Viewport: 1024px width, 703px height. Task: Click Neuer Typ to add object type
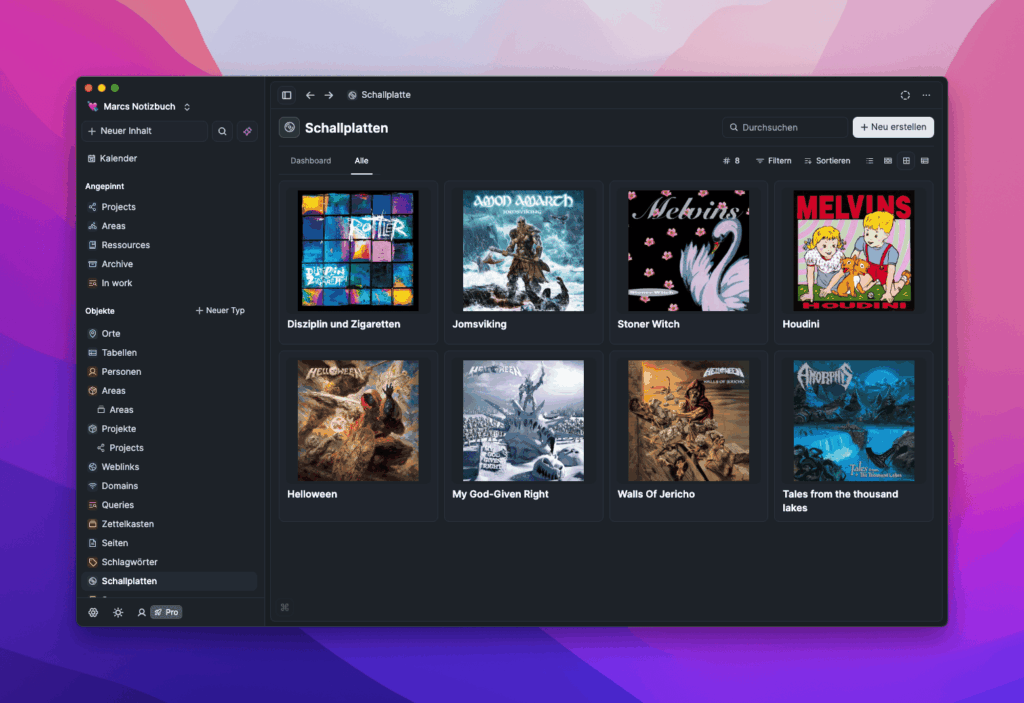coord(220,310)
